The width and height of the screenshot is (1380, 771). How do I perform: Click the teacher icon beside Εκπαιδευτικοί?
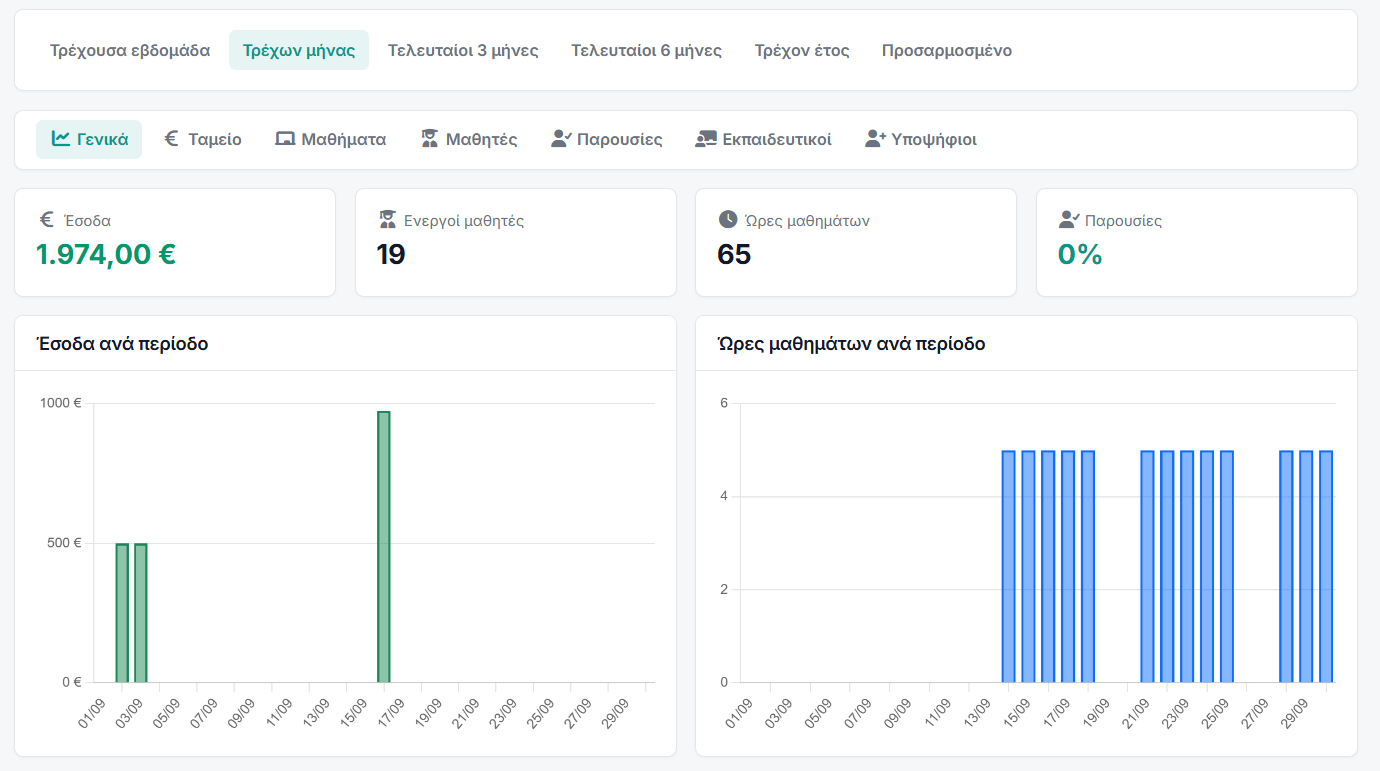tap(706, 139)
